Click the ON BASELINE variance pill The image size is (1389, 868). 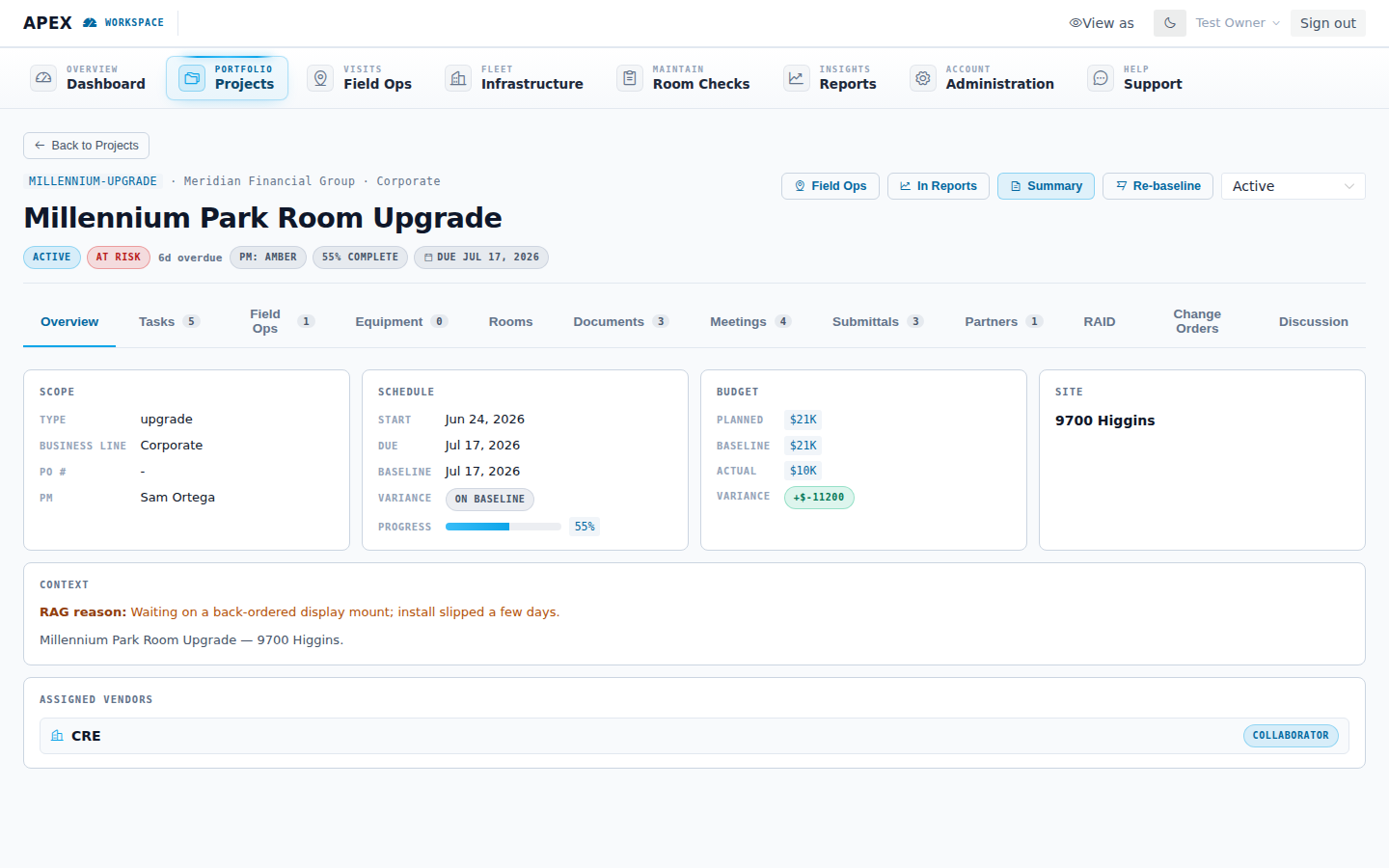[490, 500]
